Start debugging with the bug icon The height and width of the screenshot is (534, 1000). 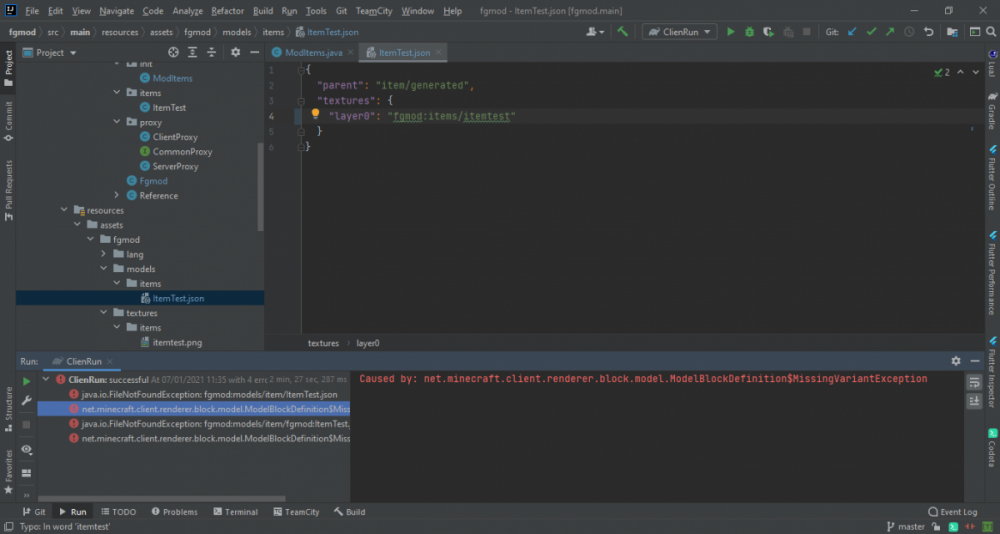click(749, 31)
